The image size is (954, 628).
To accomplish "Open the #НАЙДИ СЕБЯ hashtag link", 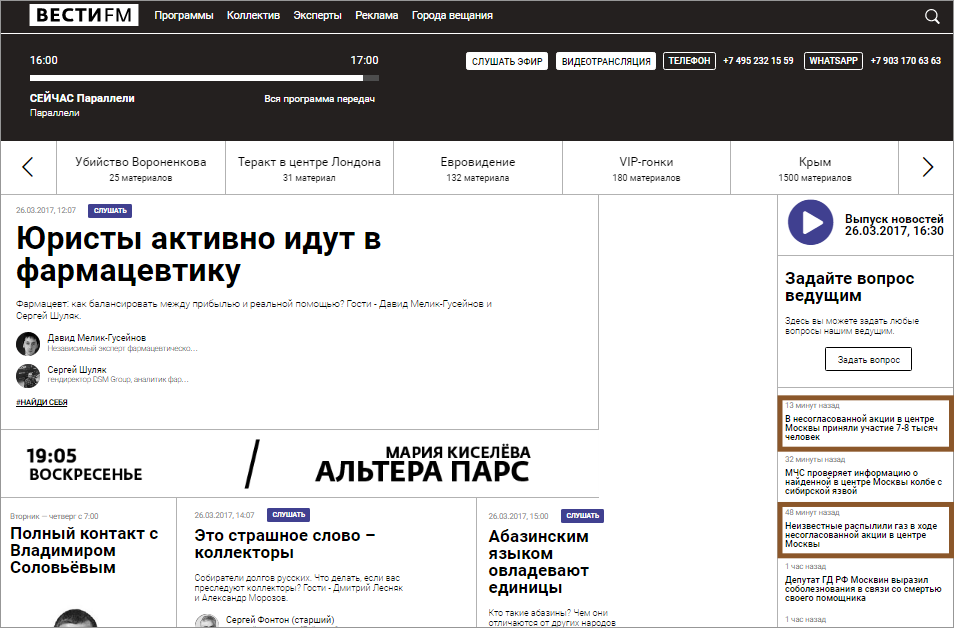I will pyautogui.click(x=42, y=401).
